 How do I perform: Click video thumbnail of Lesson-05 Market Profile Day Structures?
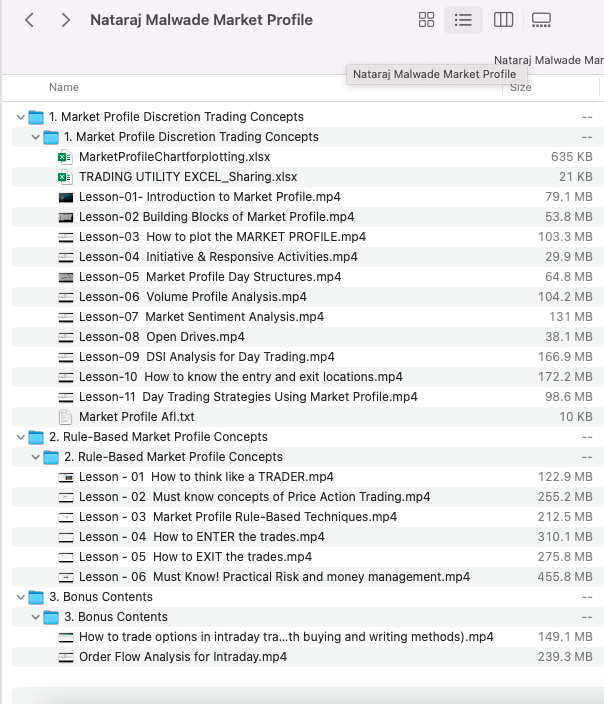point(66,277)
